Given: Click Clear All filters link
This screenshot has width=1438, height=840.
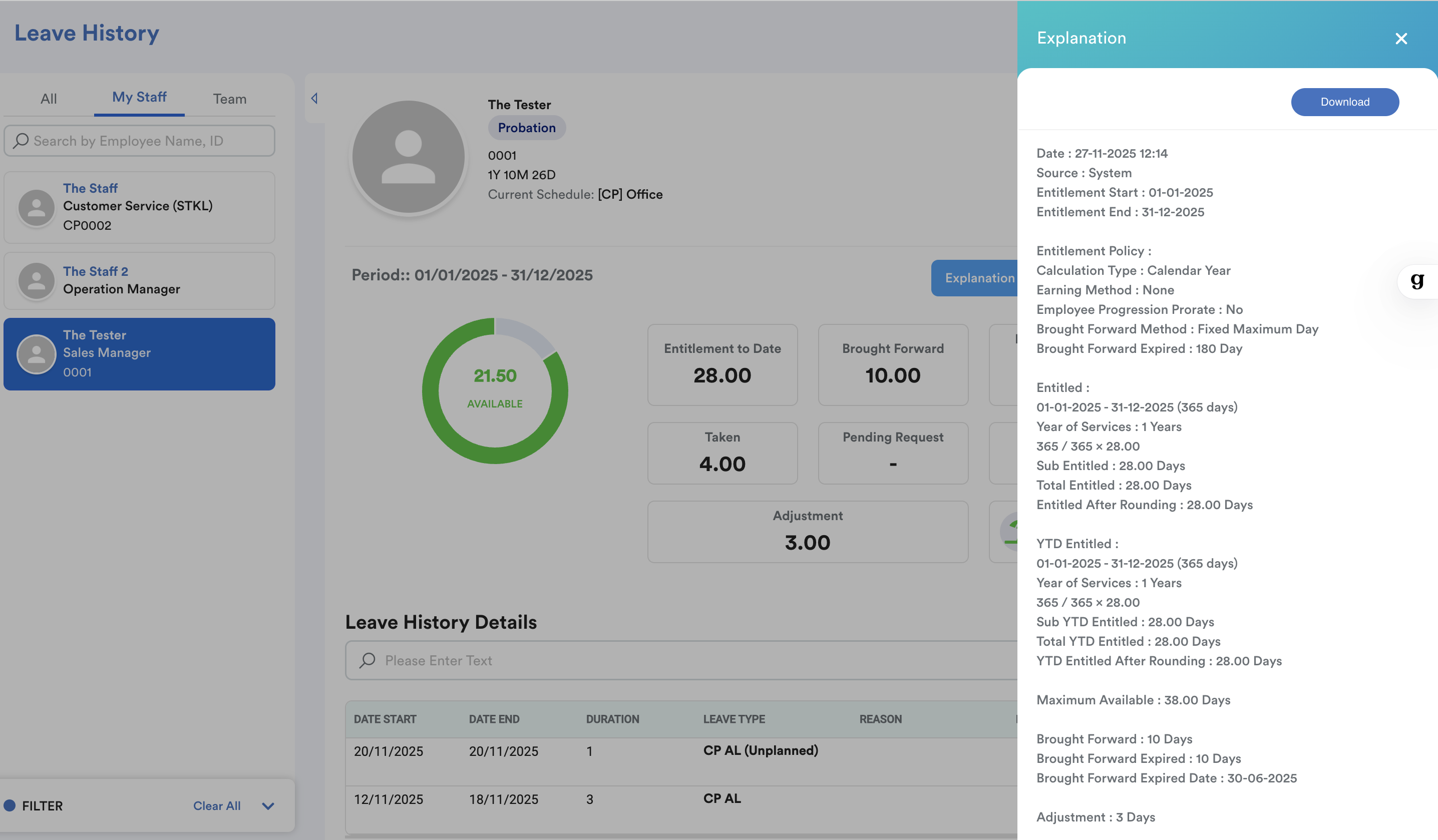Looking at the screenshot, I should tap(216, 806).
